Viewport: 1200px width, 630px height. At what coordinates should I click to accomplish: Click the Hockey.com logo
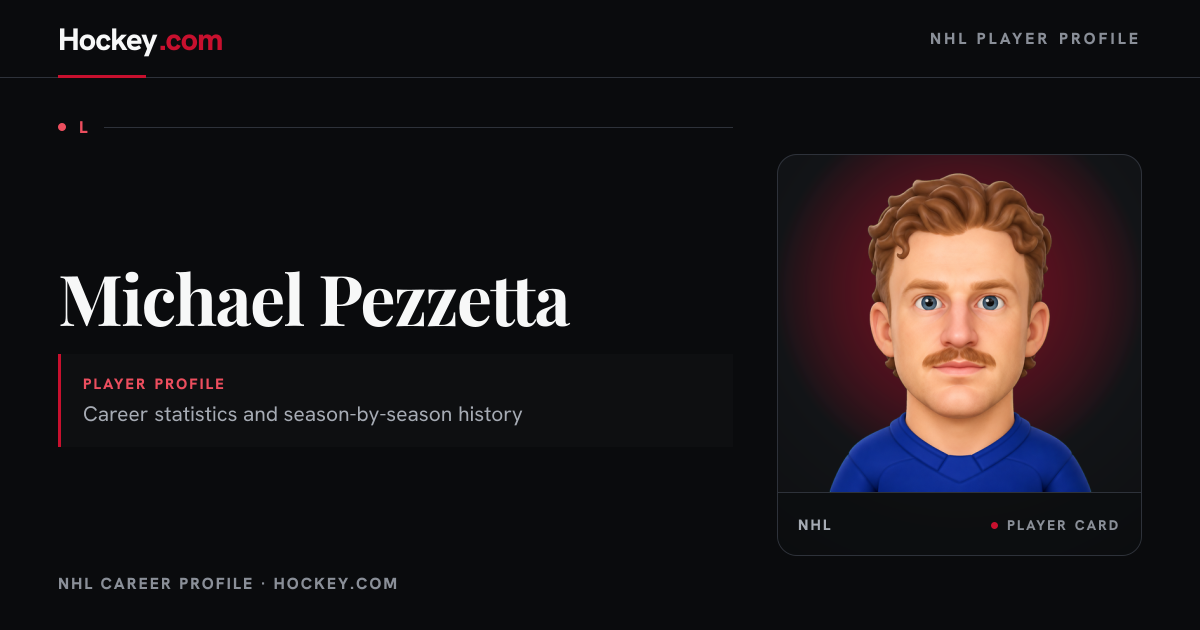[141, 41]
